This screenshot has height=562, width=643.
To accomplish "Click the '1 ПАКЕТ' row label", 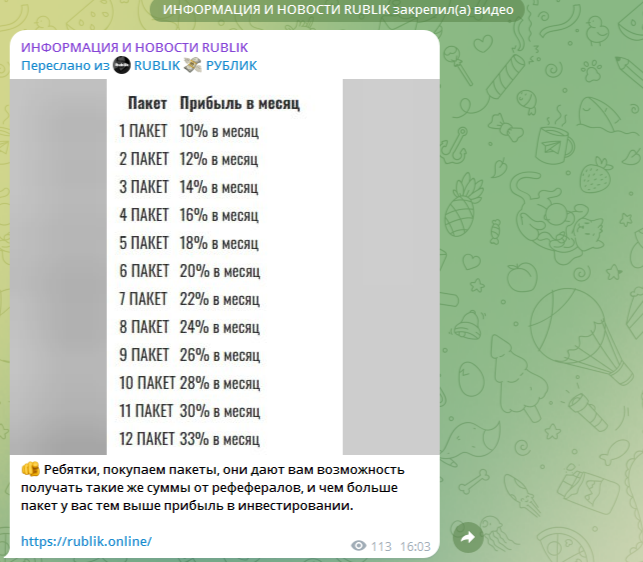I will click(143, 131).
